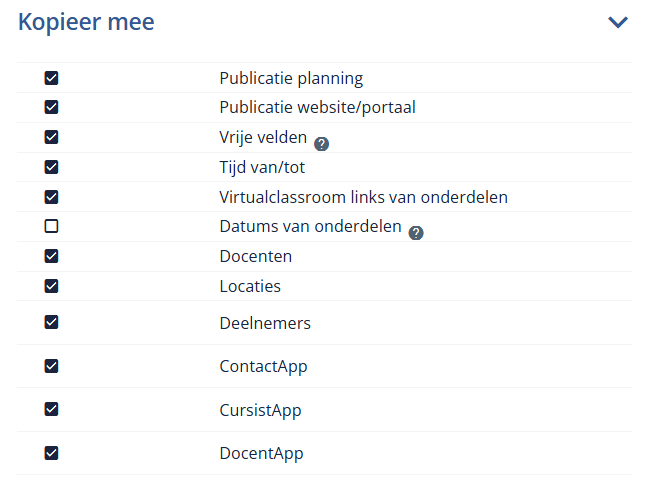
Task: Click the DocentApp label text
Action: coord(262,454)
